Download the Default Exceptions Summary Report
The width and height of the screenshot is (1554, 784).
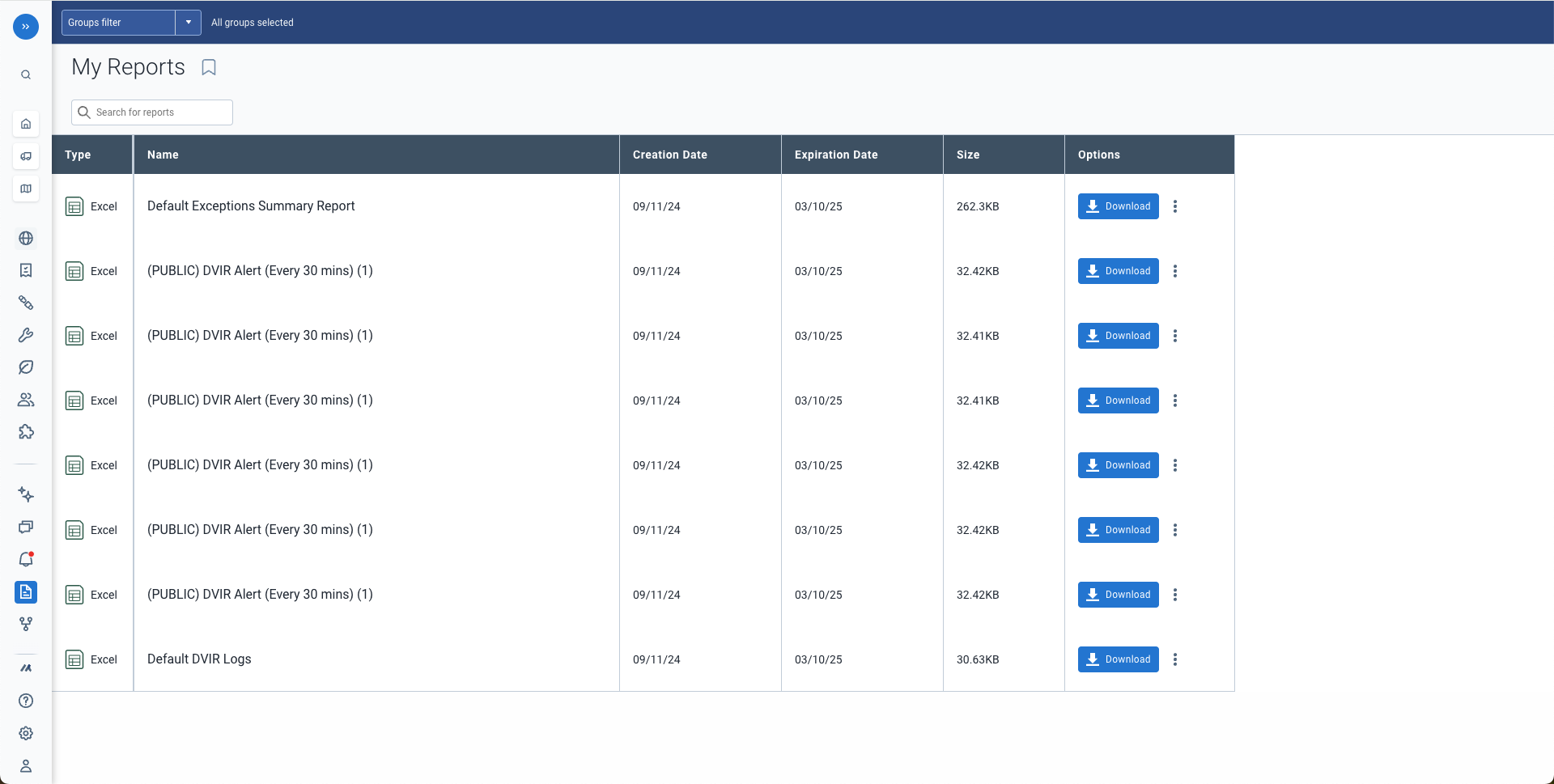[1118, 206]
